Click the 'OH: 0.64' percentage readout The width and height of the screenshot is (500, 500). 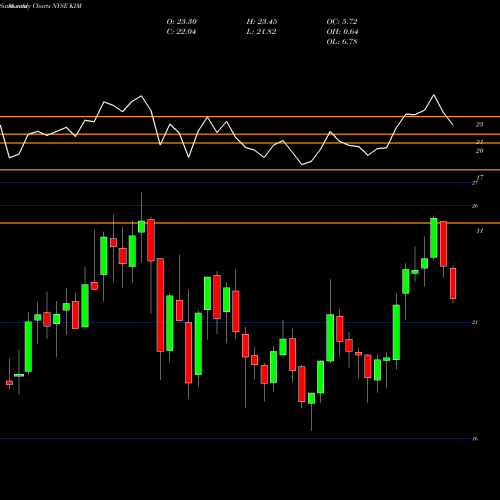(342, 32)
